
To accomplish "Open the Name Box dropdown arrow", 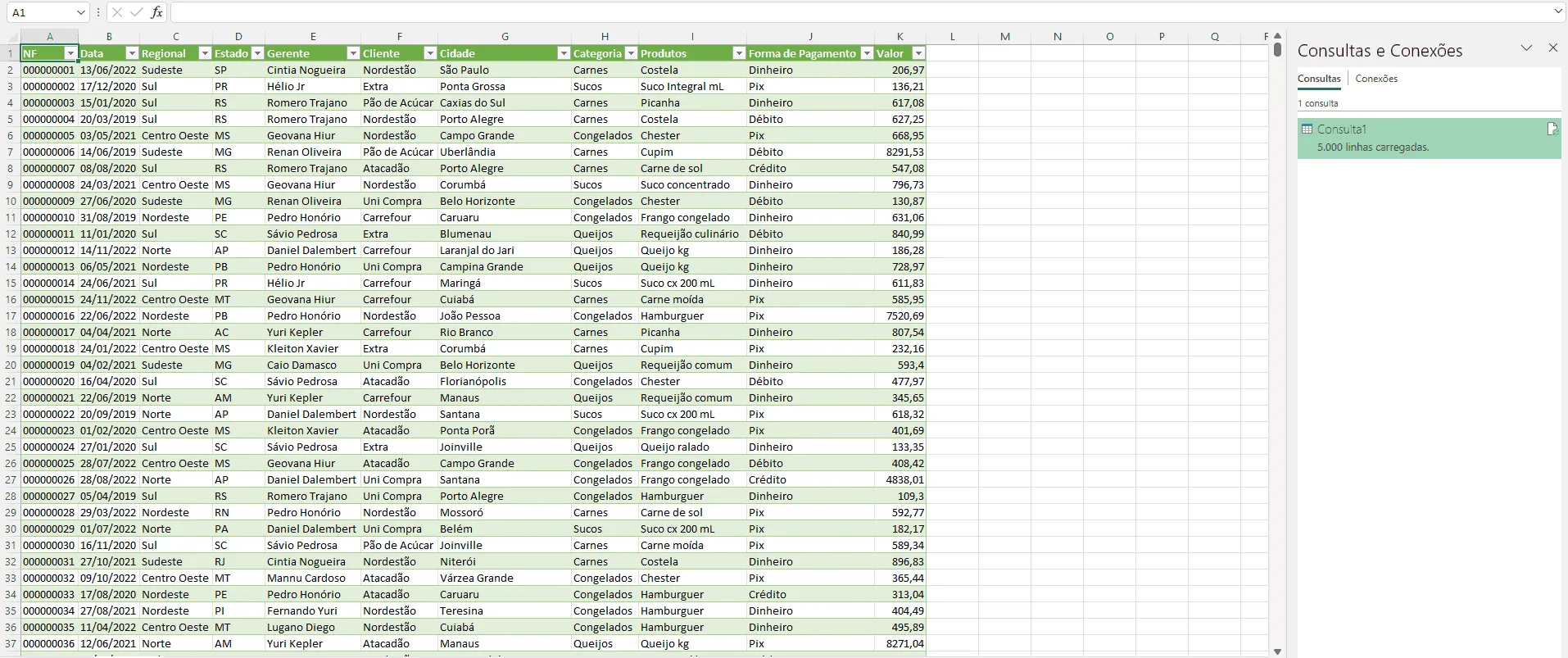I will coord(80,12).
